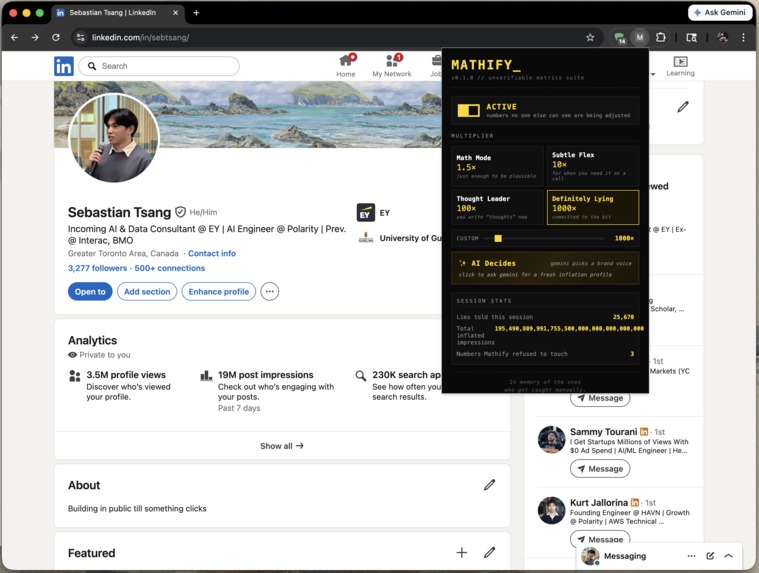Open the Chrome profile avatar icon
This screenshot has width=759, height=573.
coord(722,37)
